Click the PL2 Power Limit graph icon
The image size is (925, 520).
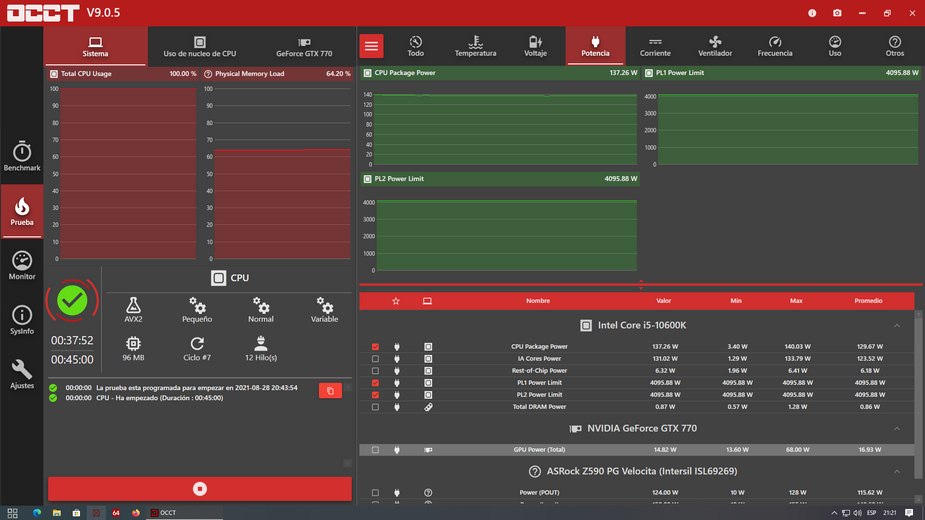(368, 179)
